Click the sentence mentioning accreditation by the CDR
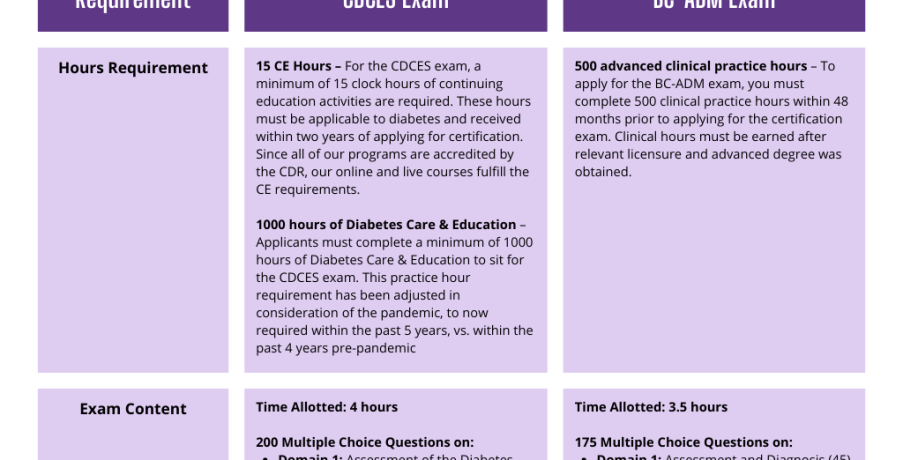The image size is (903, 460). point(385,155)
